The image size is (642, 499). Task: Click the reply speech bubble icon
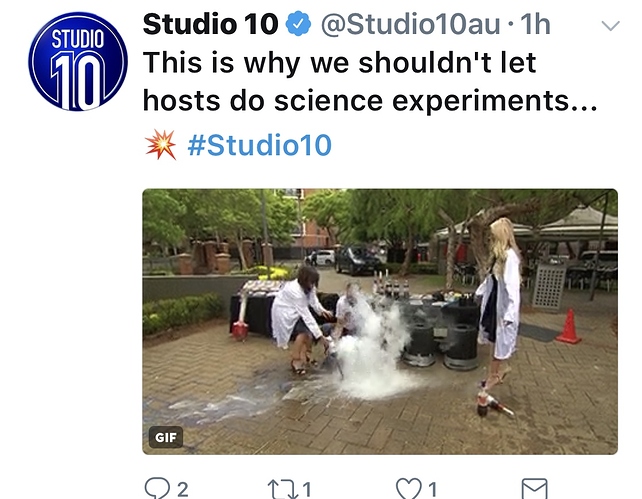click(157, 488)
